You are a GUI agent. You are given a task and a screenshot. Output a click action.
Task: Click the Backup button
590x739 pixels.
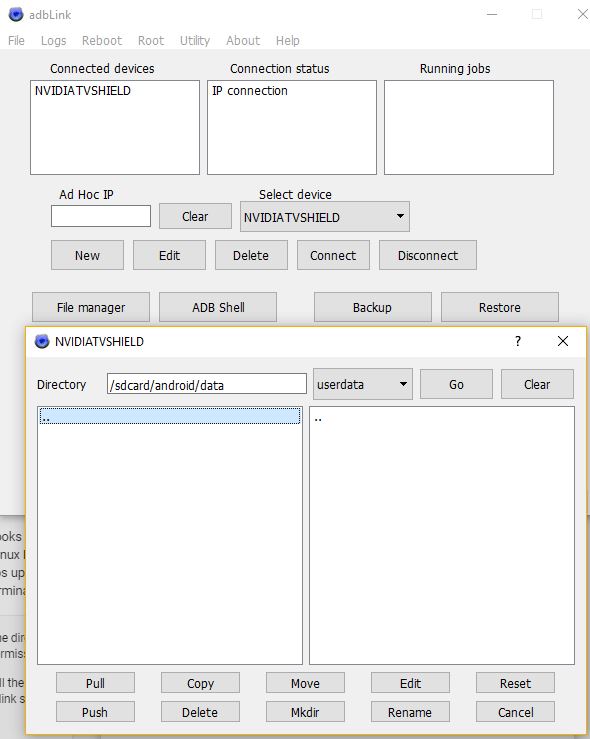(373, 307)
